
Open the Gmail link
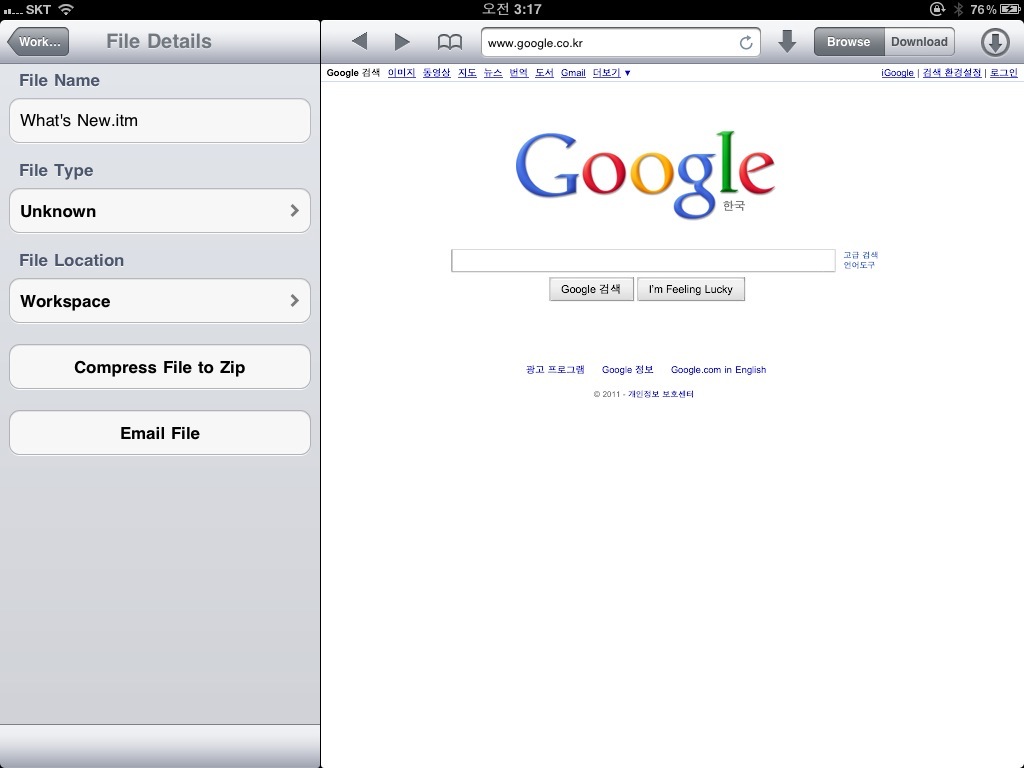coord(573,72)
